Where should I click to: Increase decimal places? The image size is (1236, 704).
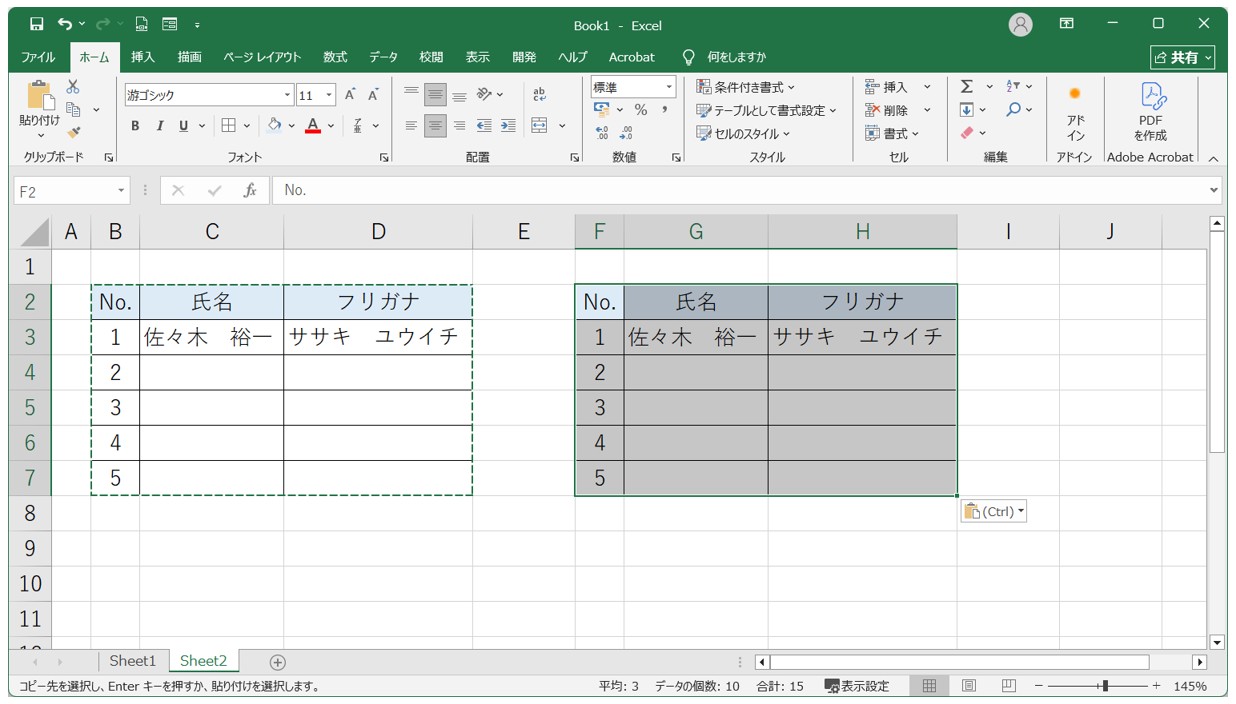[x=602, y=133]
